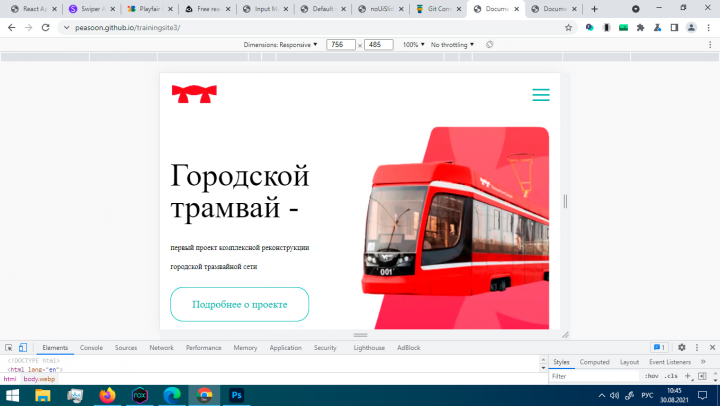Select the Styles sidebar tab
The image size is (720, 406).
[x=561, y=362]
